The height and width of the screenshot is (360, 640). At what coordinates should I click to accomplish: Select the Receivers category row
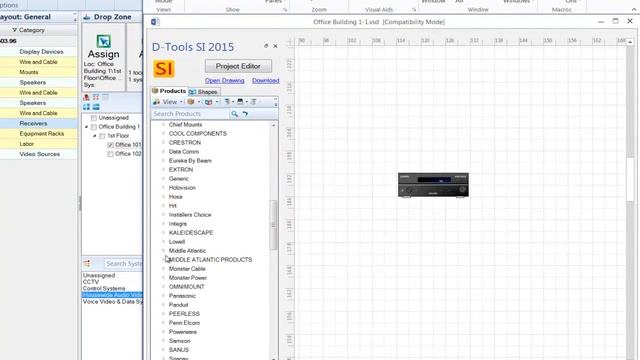tap(38, 123)
